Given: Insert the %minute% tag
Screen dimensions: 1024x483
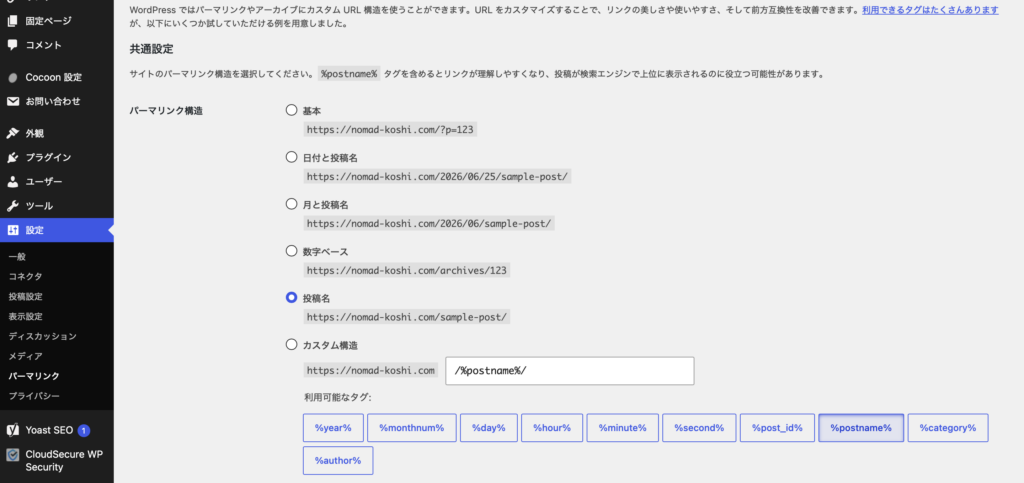Looking at the screenshot, I should point(622,428).
